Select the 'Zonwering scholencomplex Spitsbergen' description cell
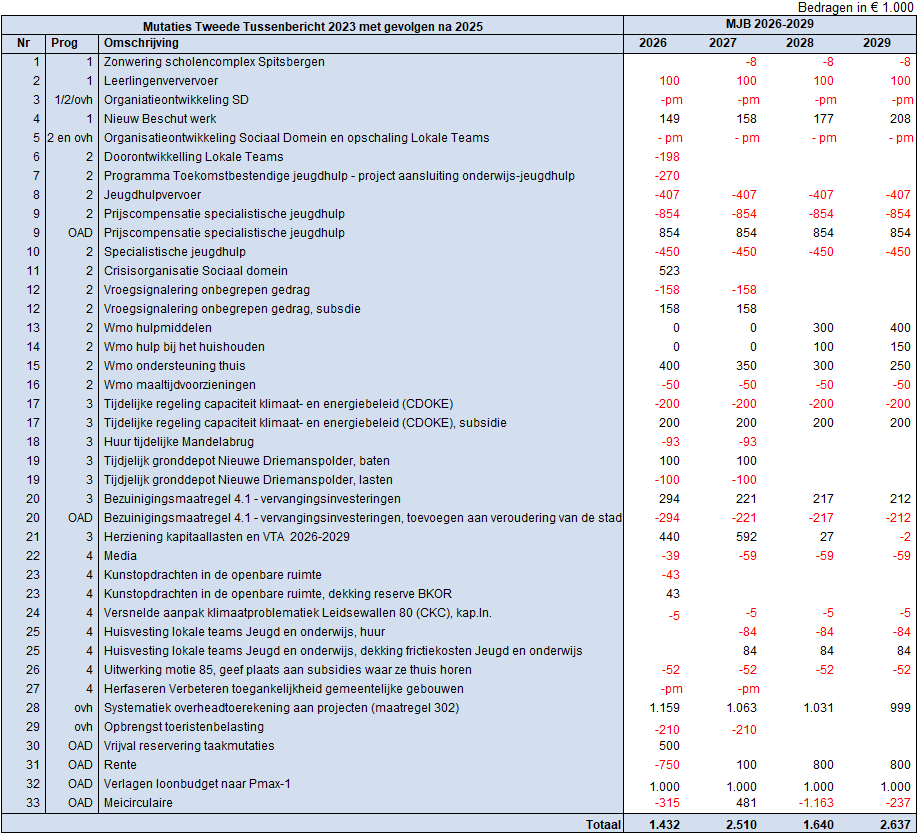 coord(214,62)
